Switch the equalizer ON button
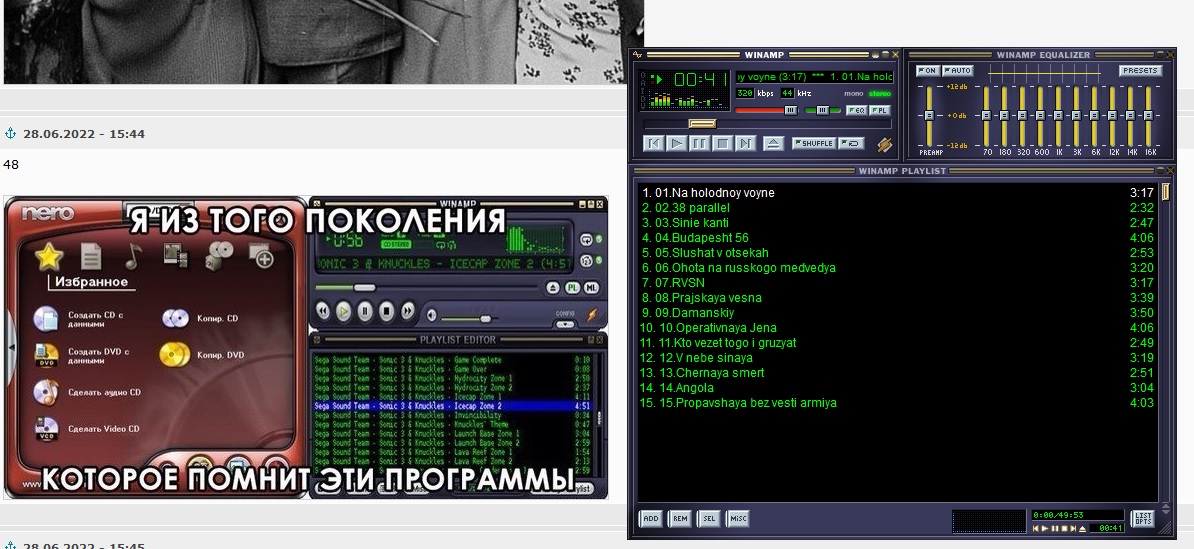Viewport: 1194px width, 549px height. point(927,71)
